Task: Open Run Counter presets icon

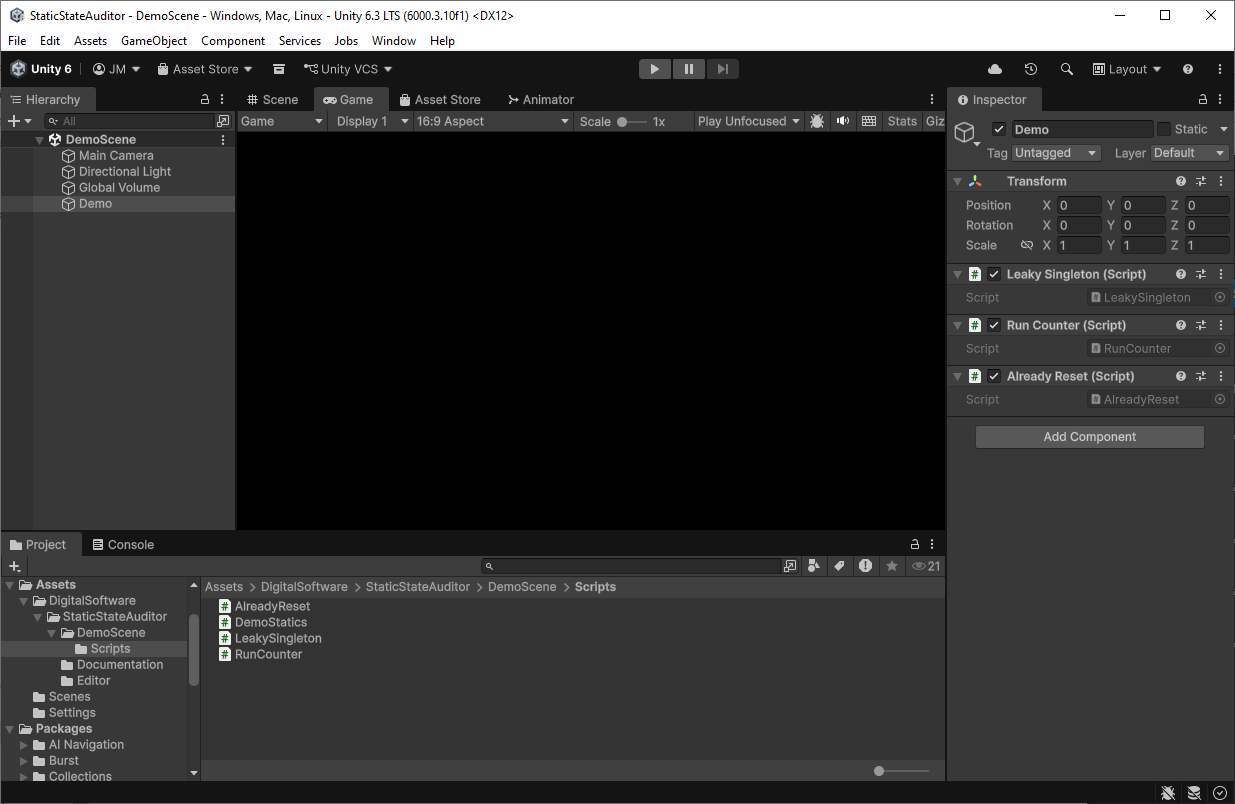Action: point(1201,325)
